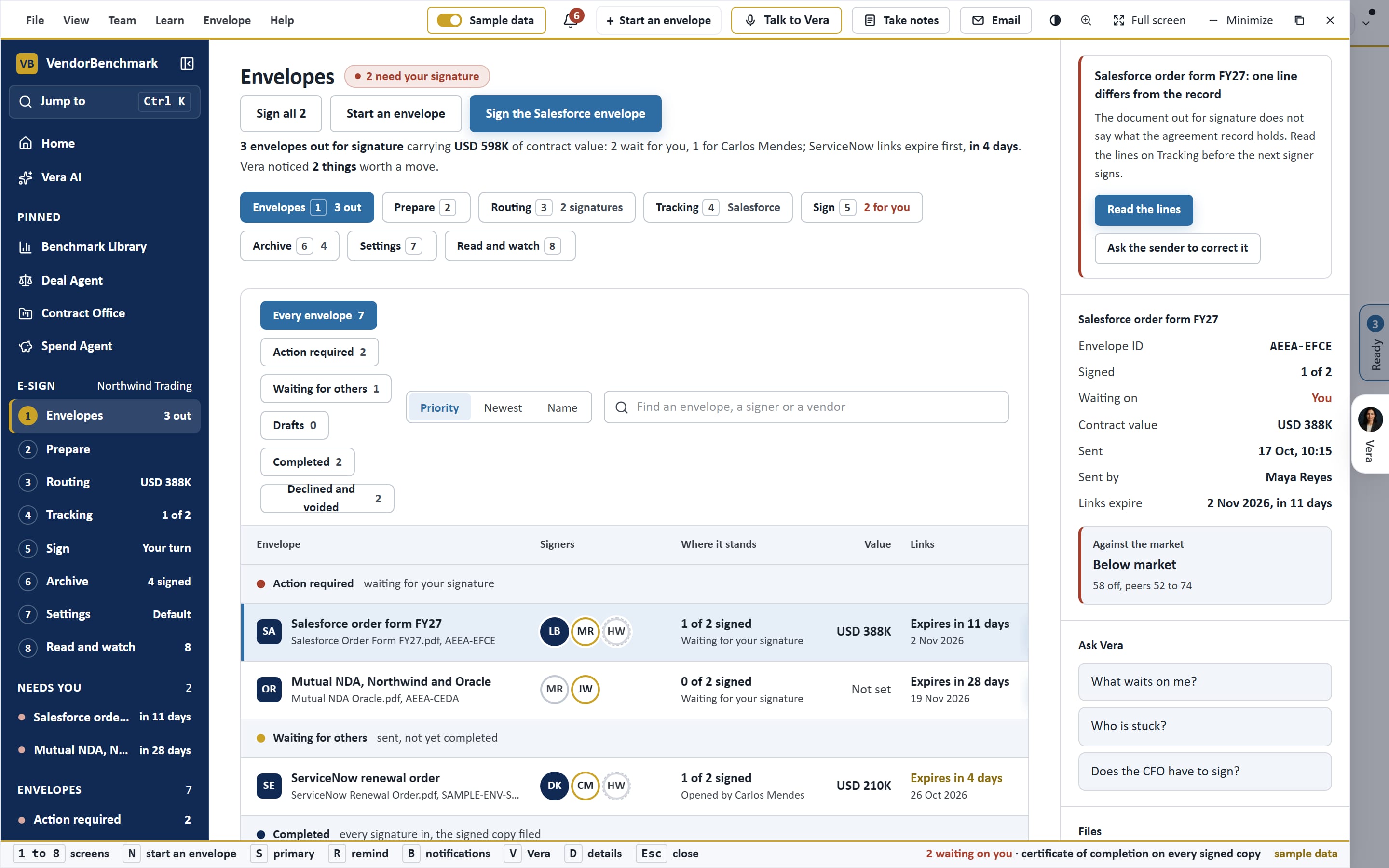
Task: Click Sign the Salesforce envelope button
Action: (565, 114)
